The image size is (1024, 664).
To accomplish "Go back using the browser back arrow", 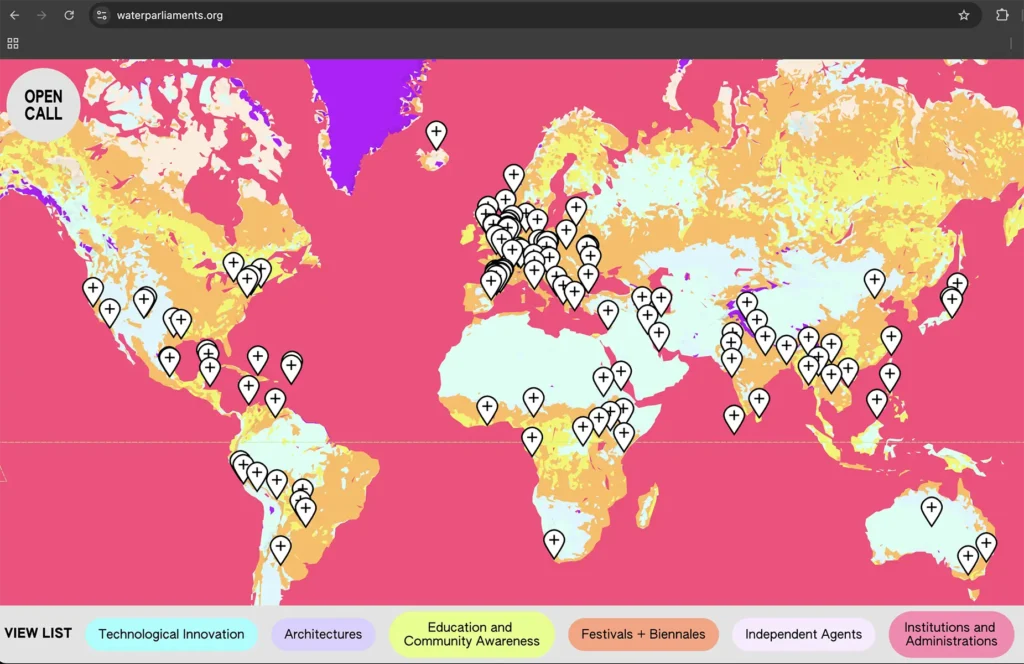I will pos(14,15).
